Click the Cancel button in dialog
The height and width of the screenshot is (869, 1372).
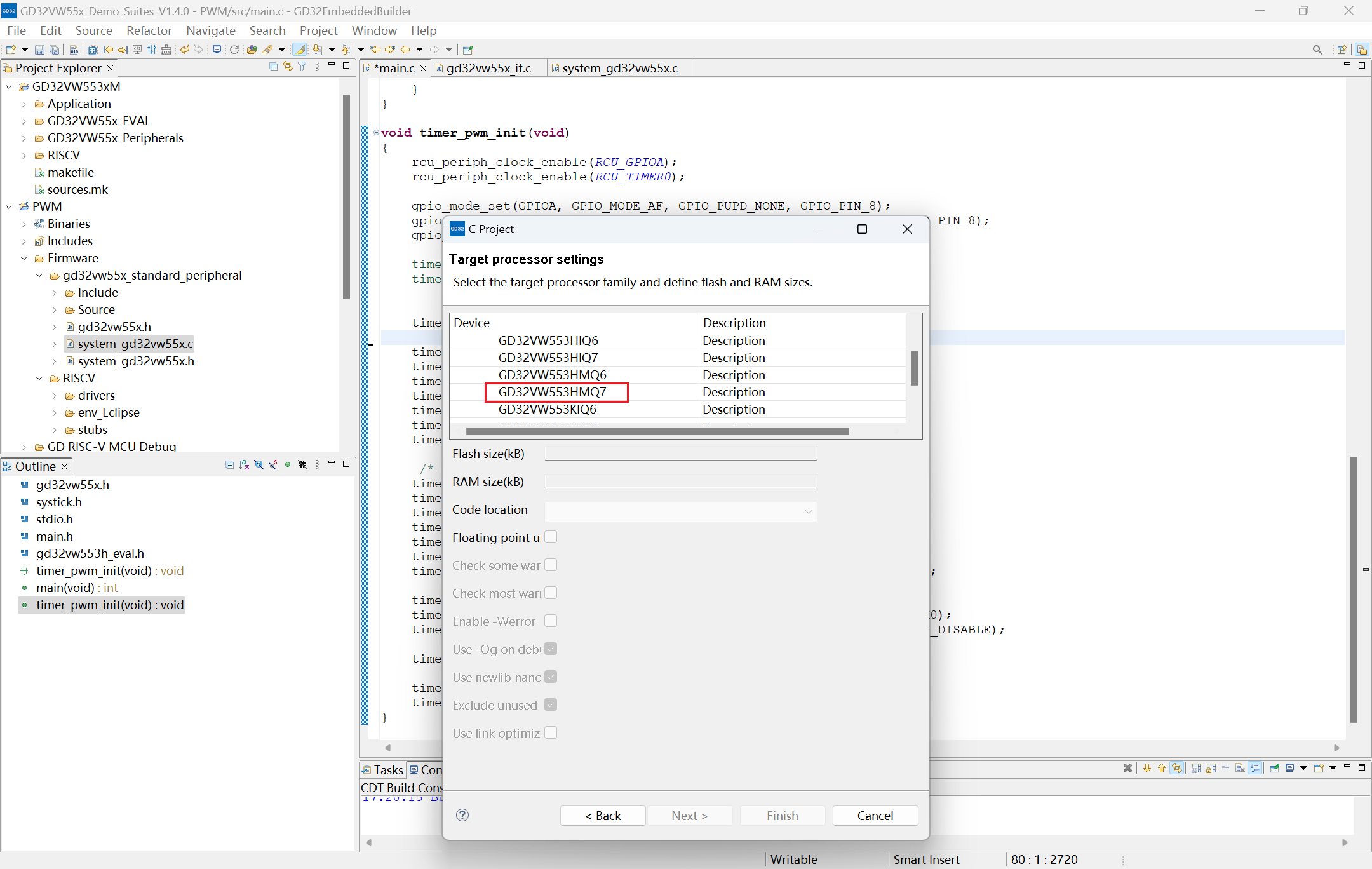875,816
